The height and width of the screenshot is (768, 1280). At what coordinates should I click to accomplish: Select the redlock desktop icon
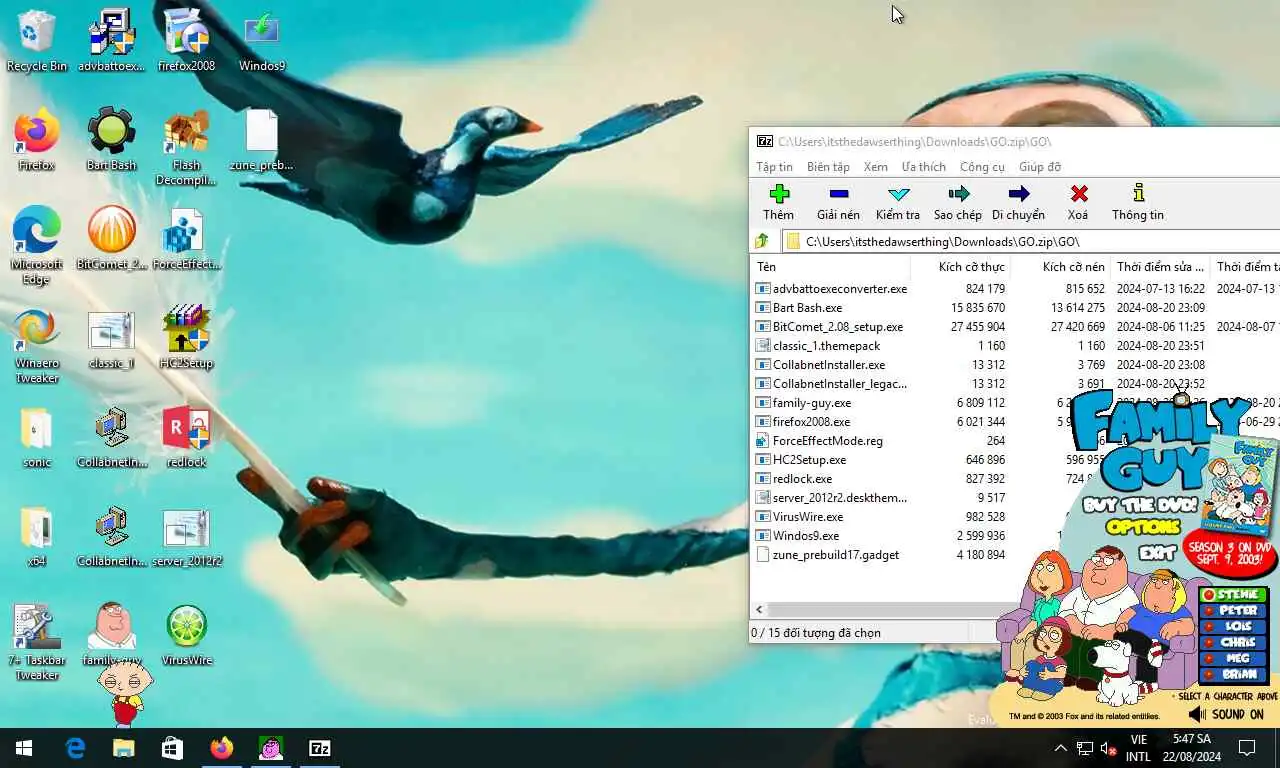point(186,436)
